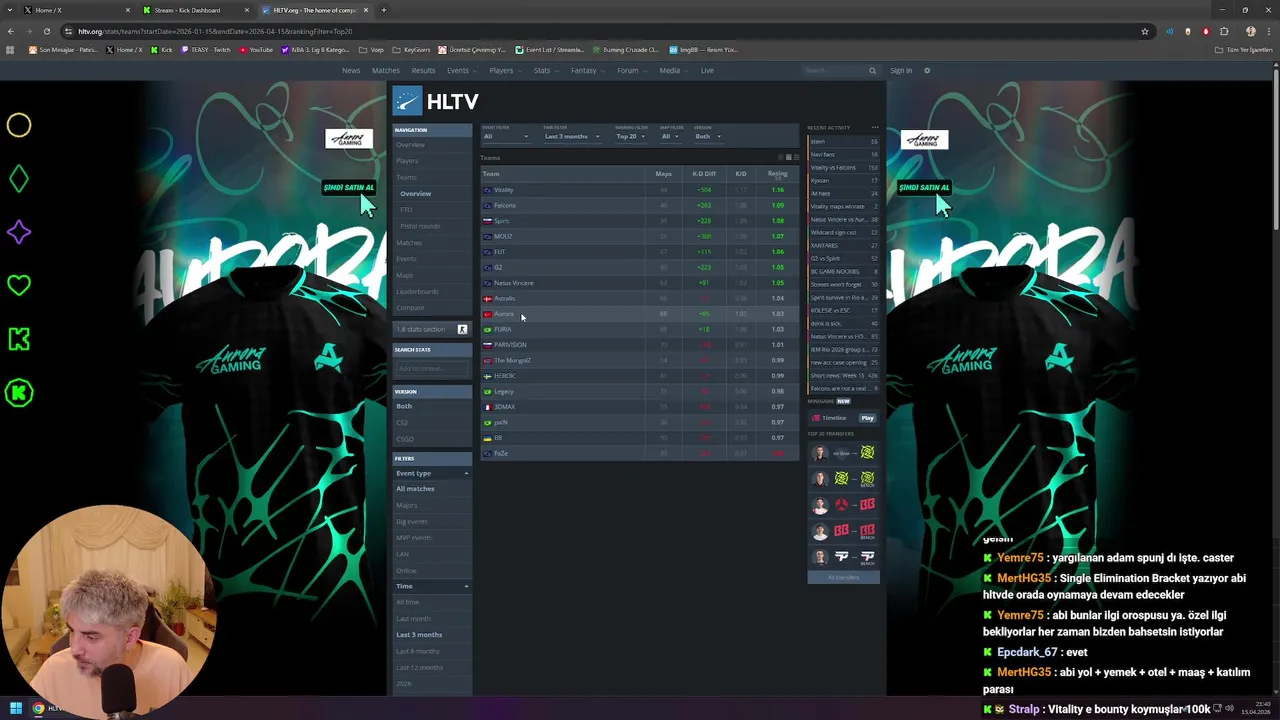Screen dimensions: 1280x720
Task: Select version CS2 in the sidebar
Action: tap(403, 422)
